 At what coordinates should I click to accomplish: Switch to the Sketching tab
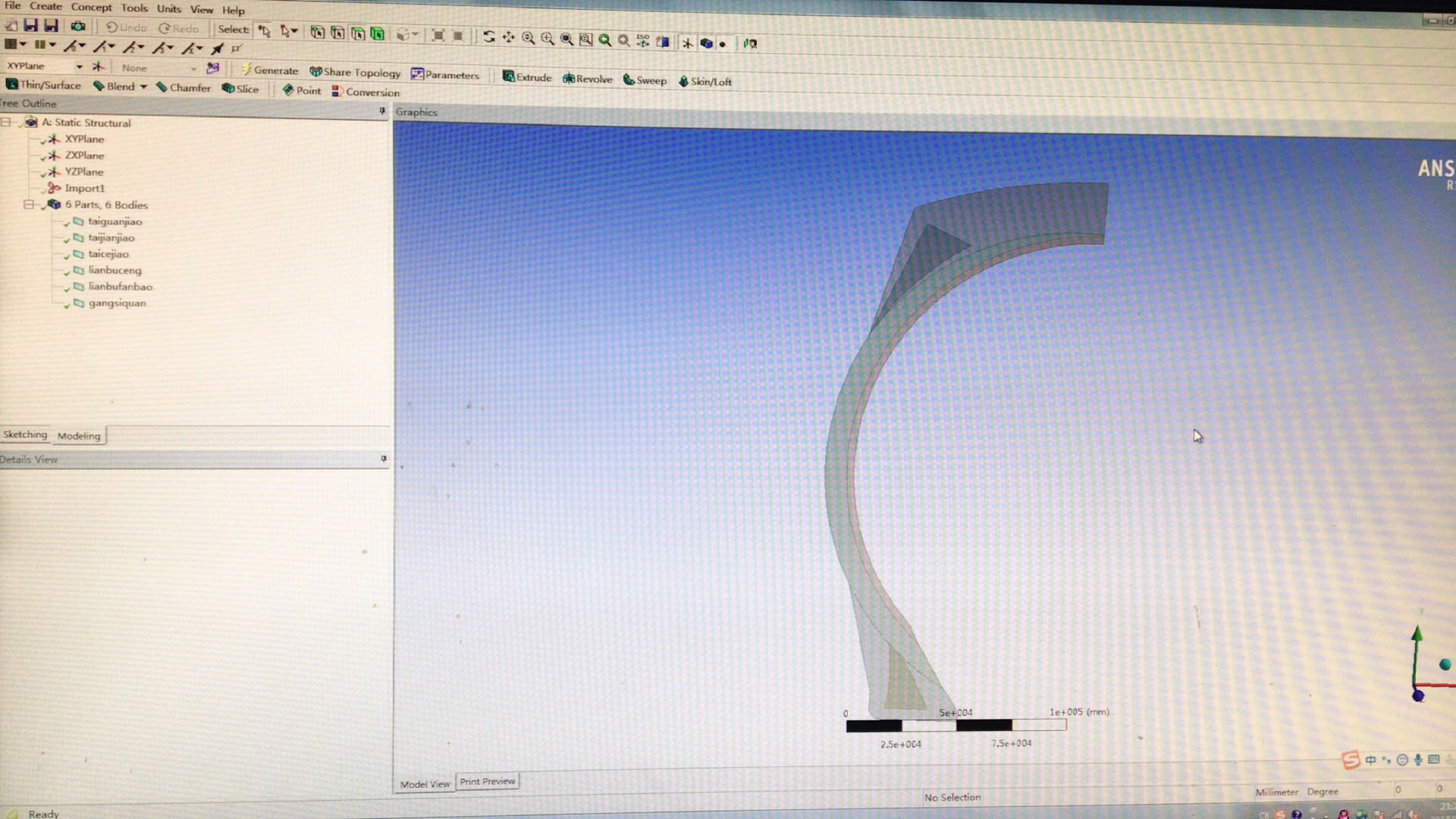pyautogui.click(x=25, y=435)
